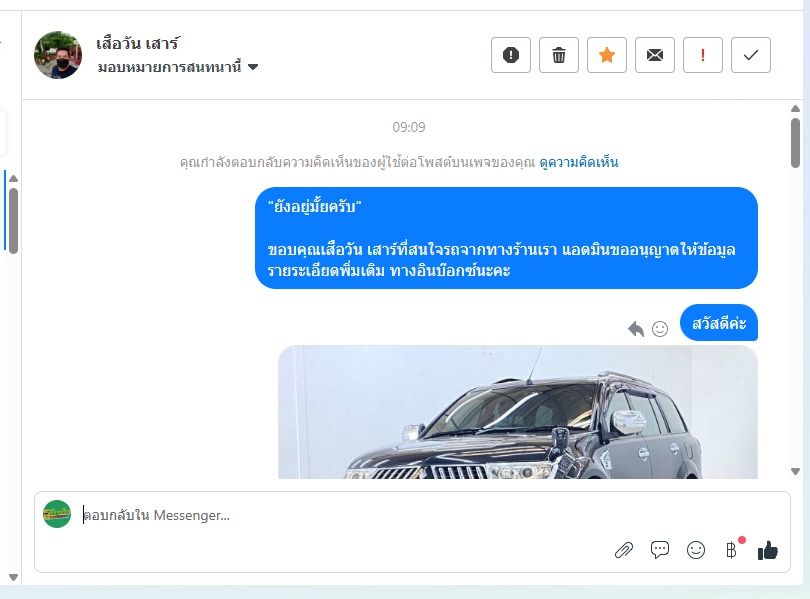
Task: Open emoji picker in reply box
Action: click(x=696, y=550)
